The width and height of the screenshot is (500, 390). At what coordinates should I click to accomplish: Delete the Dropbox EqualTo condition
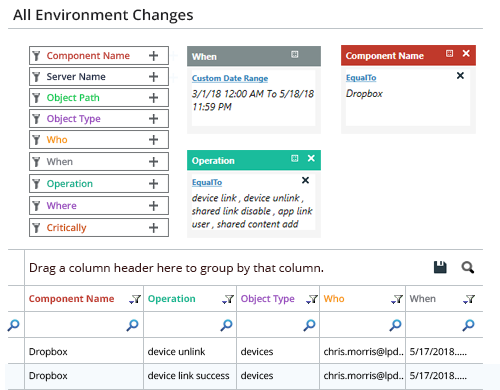(x=460, y=76)
